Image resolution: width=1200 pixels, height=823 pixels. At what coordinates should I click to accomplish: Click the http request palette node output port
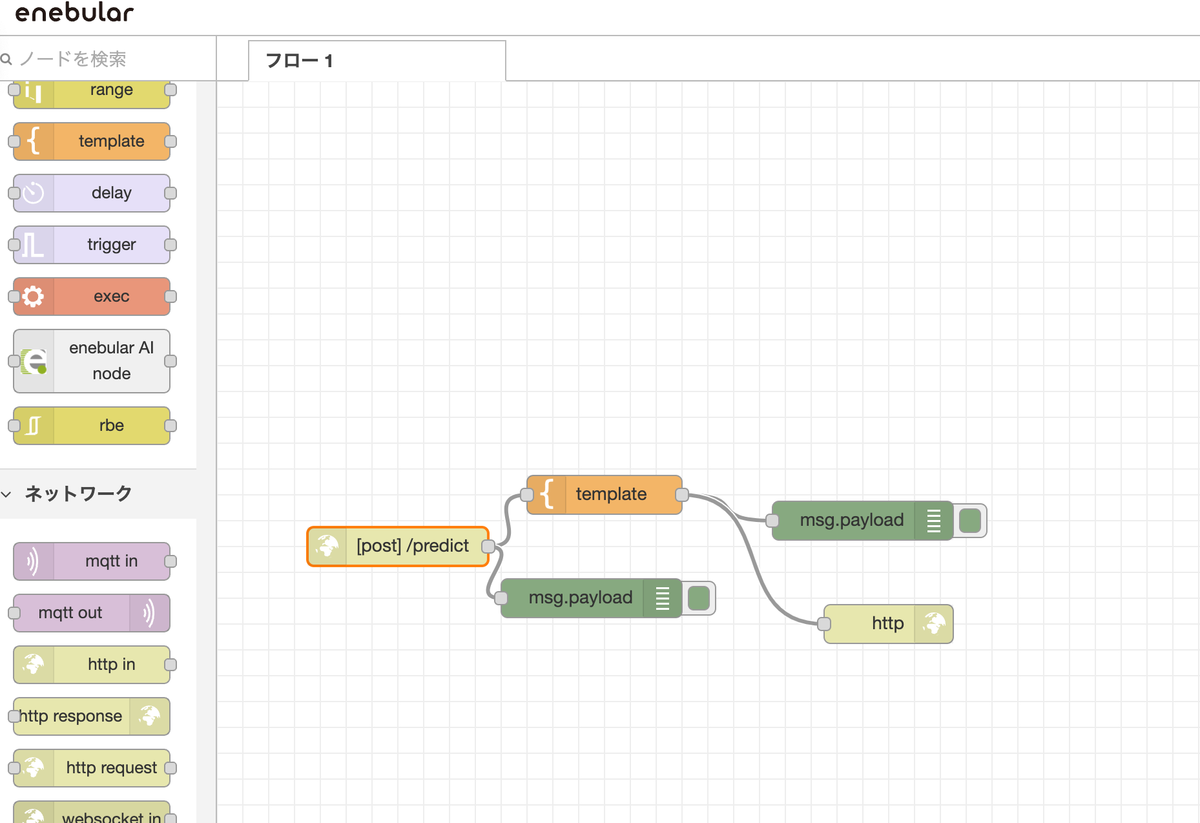(x=170, y=768)
